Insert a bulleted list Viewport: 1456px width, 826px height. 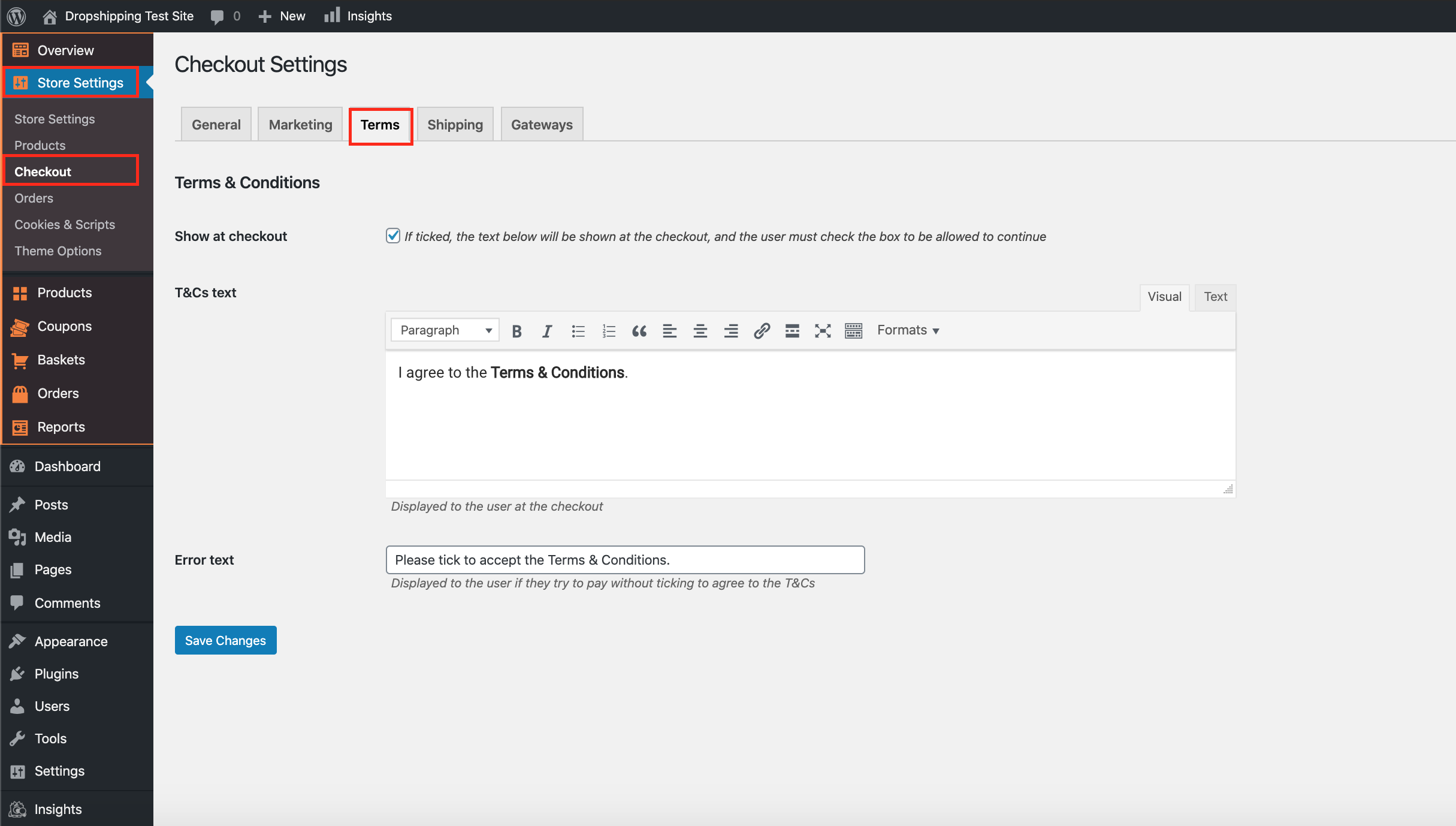coord(578,331)
